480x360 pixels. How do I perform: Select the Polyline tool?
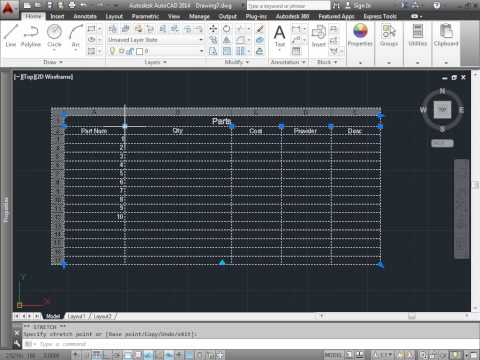31,35
